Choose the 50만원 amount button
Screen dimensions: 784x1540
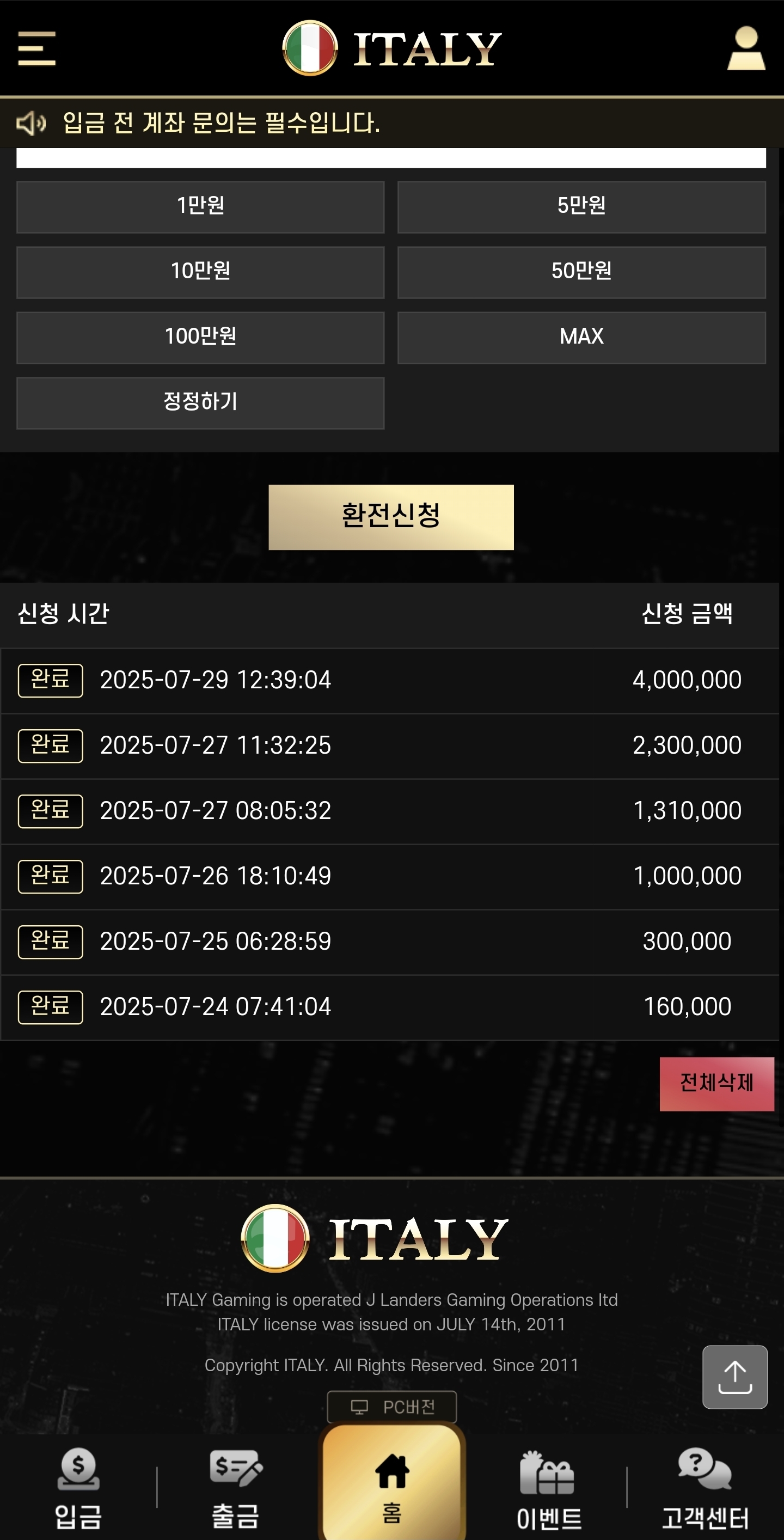tap(581, 272)
